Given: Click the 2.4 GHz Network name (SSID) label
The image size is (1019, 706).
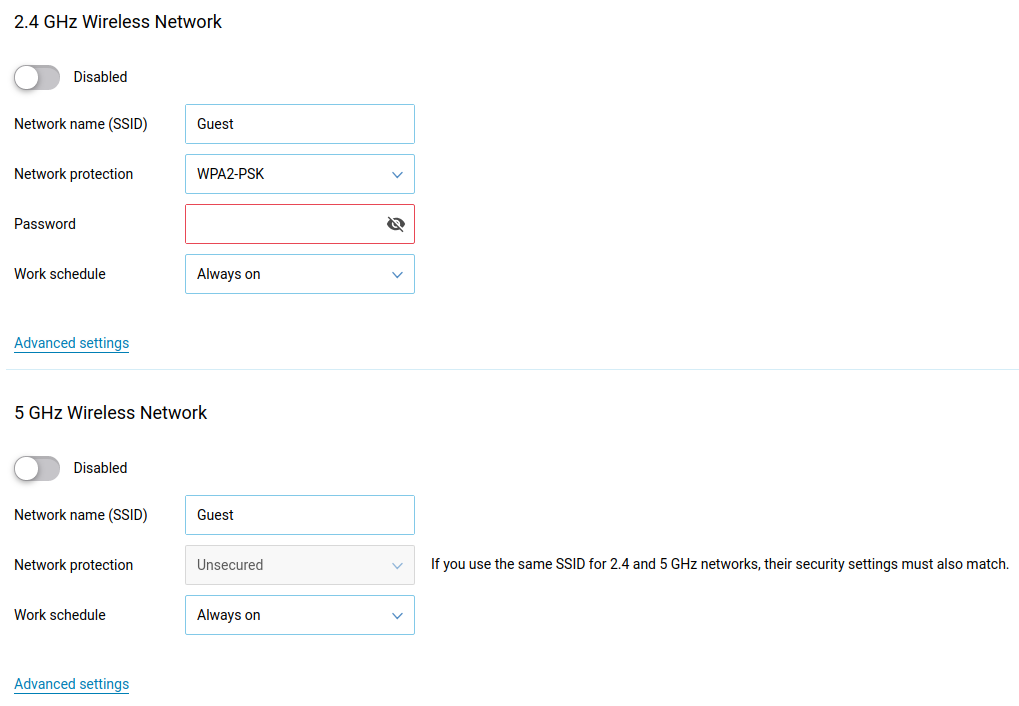Looking at the screenshot, I should (x=81, y=124).
